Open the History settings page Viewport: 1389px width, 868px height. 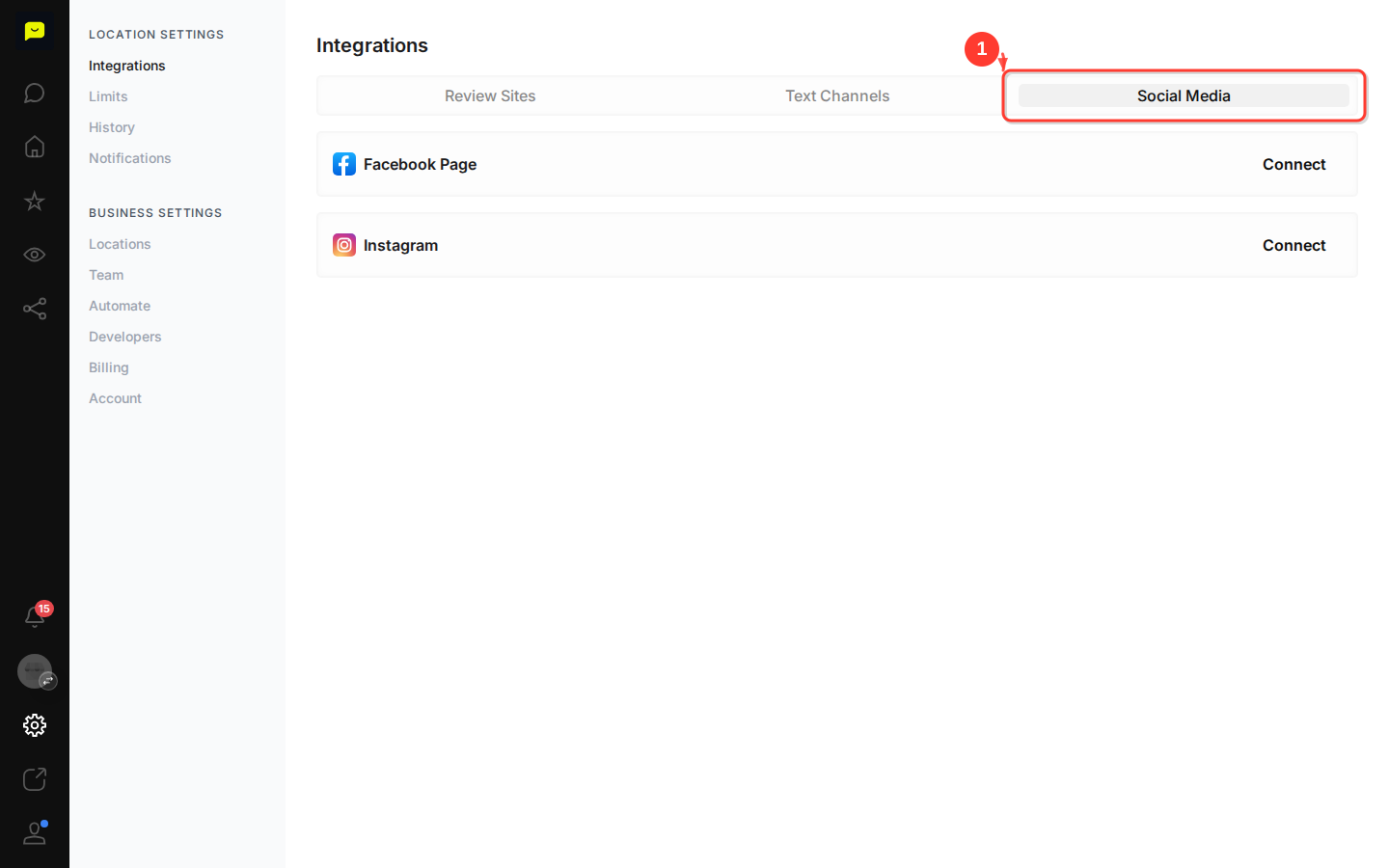click(112, 127)
